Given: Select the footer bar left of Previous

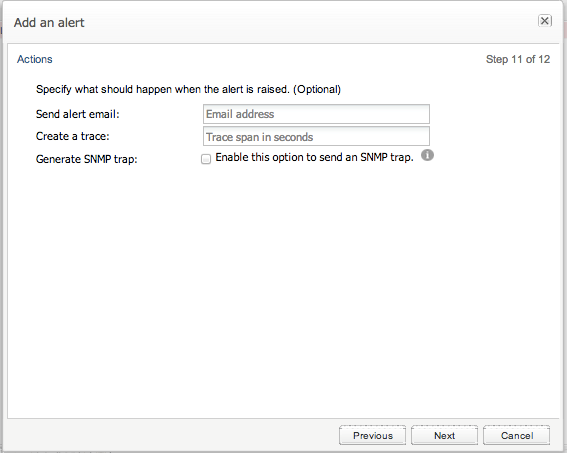Looking at the screenshot, I should (174, 435).
